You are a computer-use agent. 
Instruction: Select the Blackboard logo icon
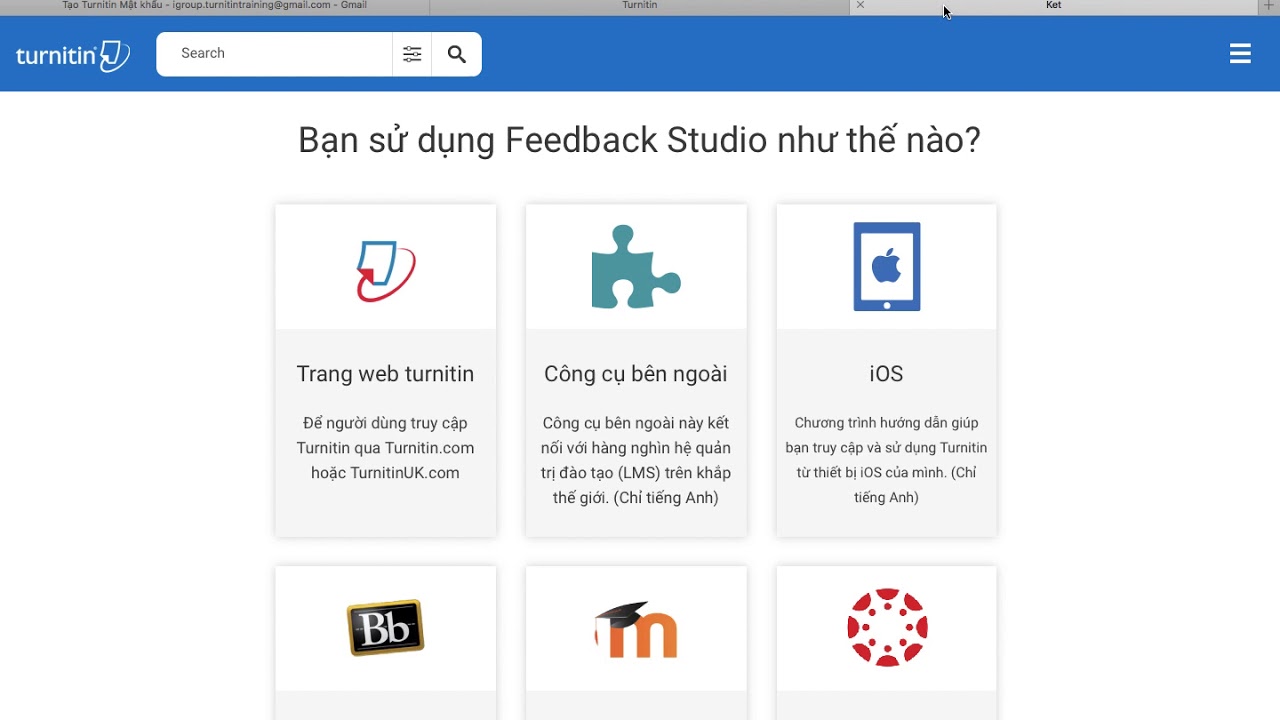click(386, 628)
